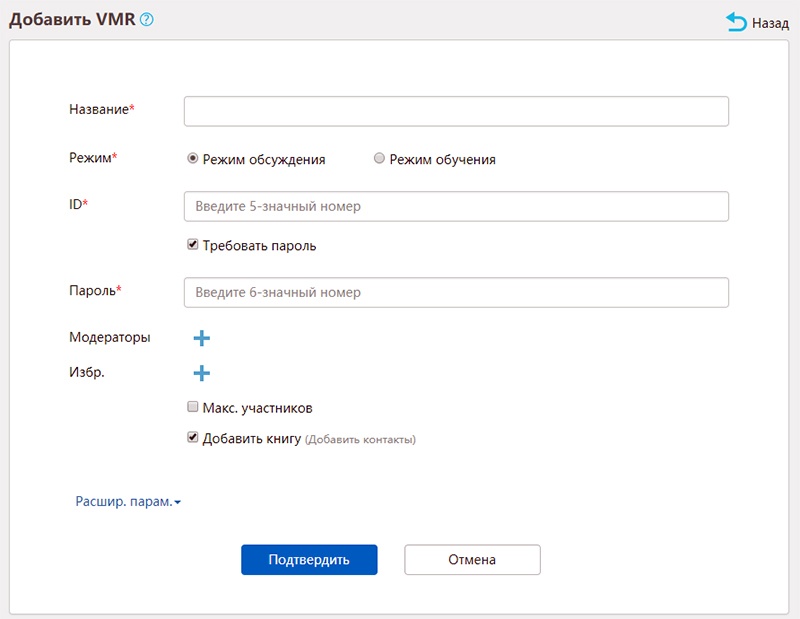Add a favorite via the Избр. plus button
Screen dimensions: 800x619
click(x=203, y=372)
